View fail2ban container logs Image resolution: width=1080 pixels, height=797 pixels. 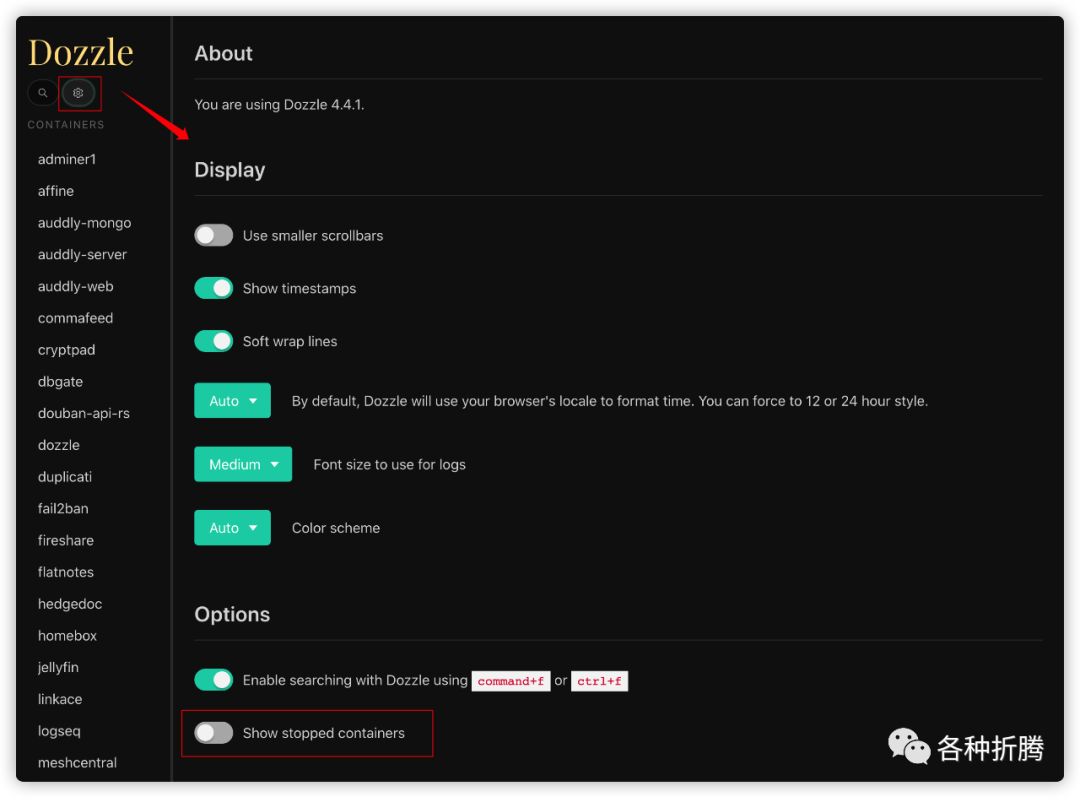coord(63,508)
